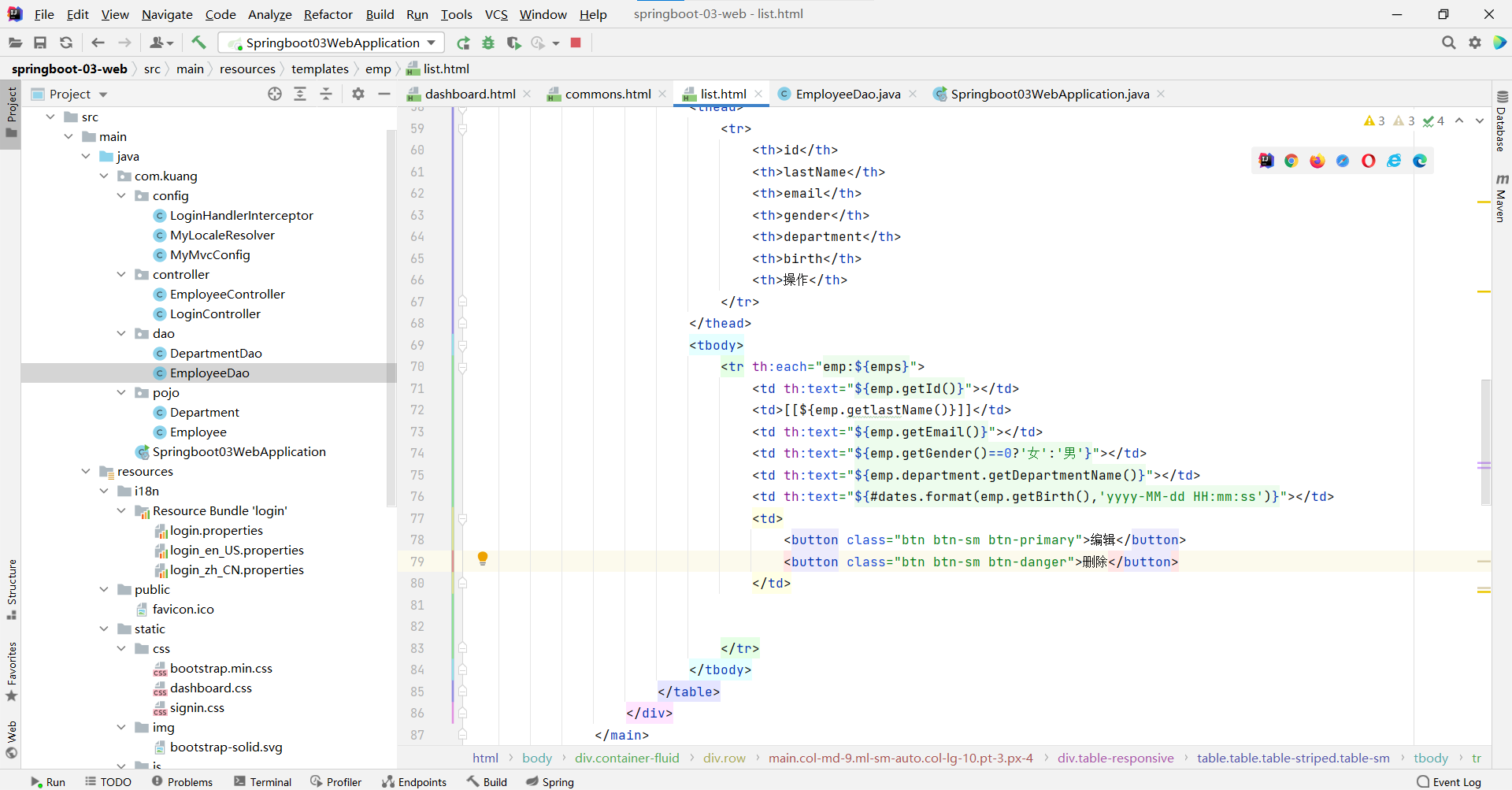
Task: Navigate back with the left arrow icon
Action: pos(98,43)
